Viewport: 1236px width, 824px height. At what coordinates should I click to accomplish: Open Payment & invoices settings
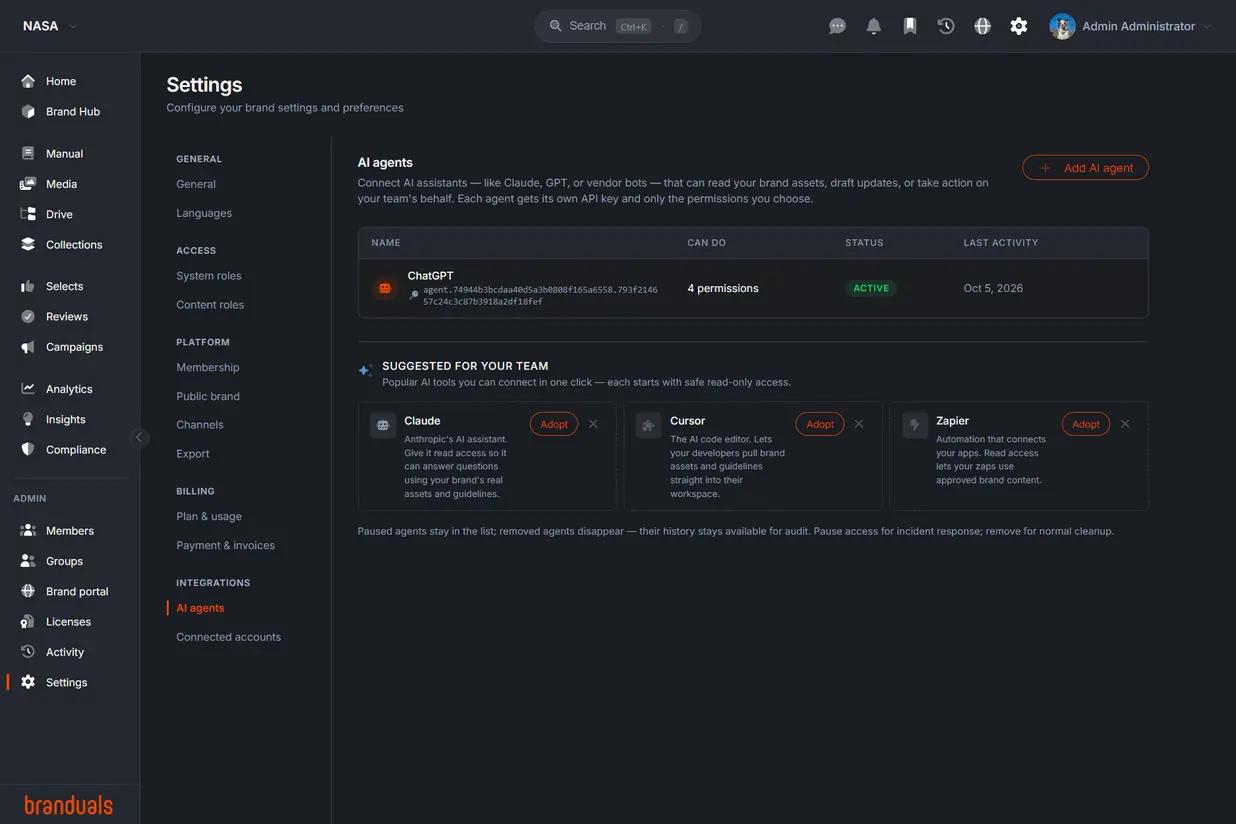226,545
